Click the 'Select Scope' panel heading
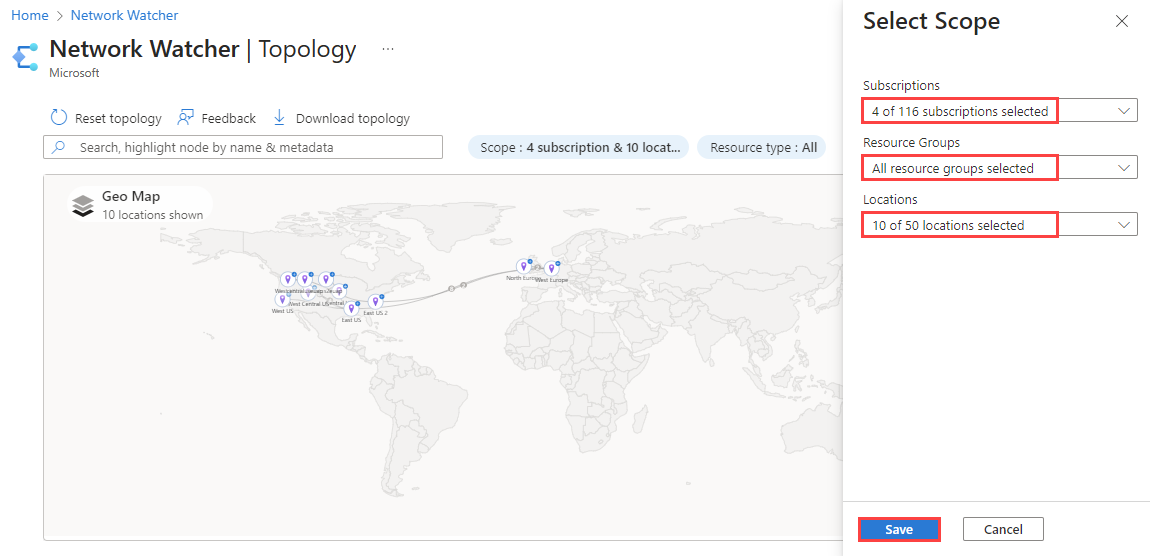 931,21
